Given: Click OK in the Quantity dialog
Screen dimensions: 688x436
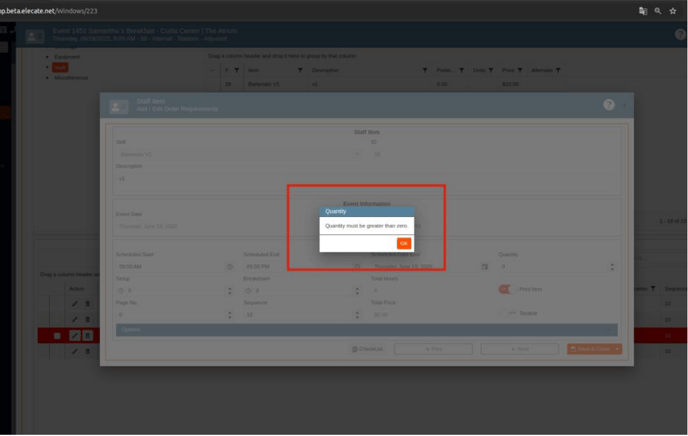Looking at the screenshot, I should [x=403, y=243].
